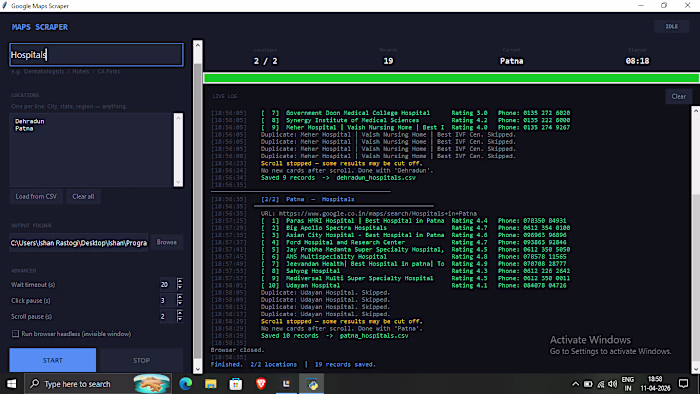Click the Finished 19 records saved line
700x394 pixels.
293,365
